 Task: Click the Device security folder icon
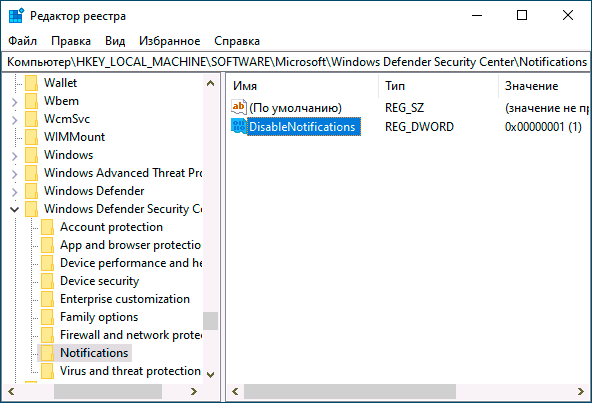47,281
